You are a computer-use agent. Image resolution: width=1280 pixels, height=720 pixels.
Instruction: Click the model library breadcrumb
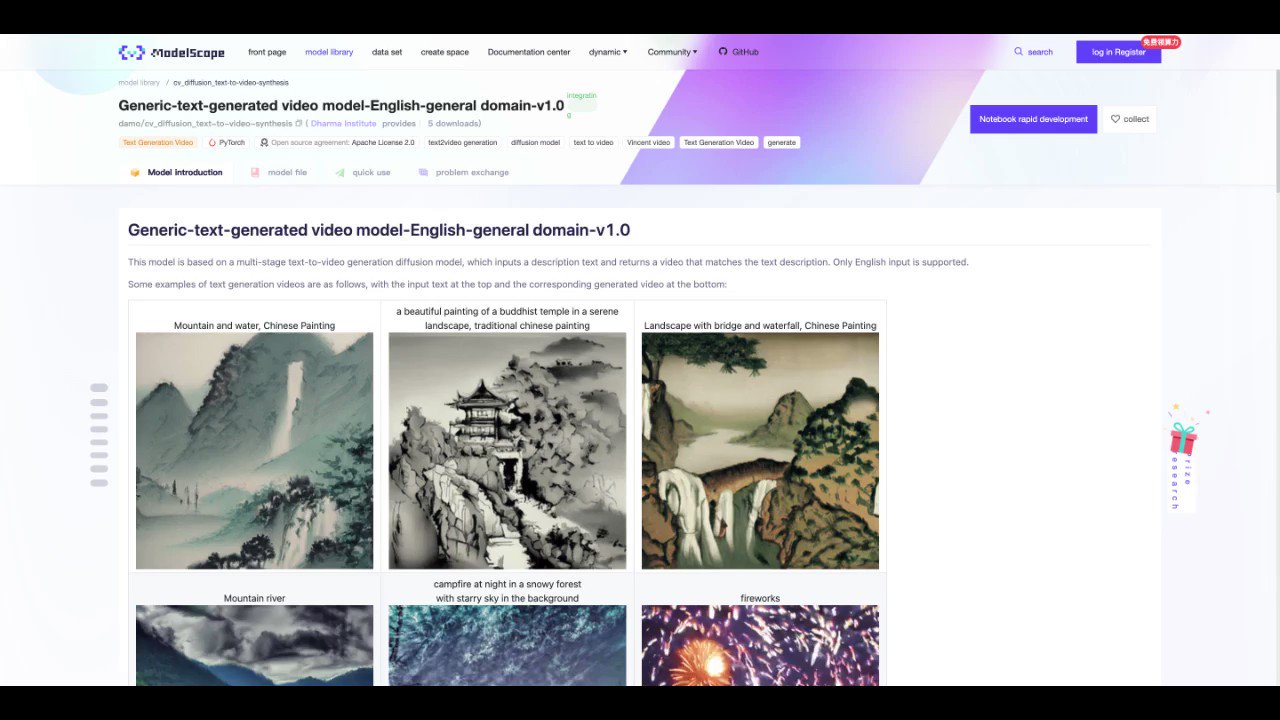(x=138, y=82)
